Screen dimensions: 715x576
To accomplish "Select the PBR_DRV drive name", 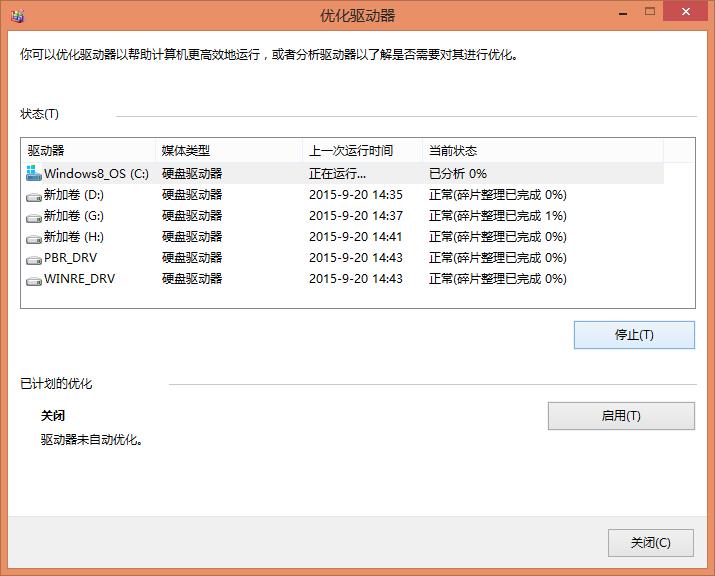I will pyautogui.click(x=71, y=258).
